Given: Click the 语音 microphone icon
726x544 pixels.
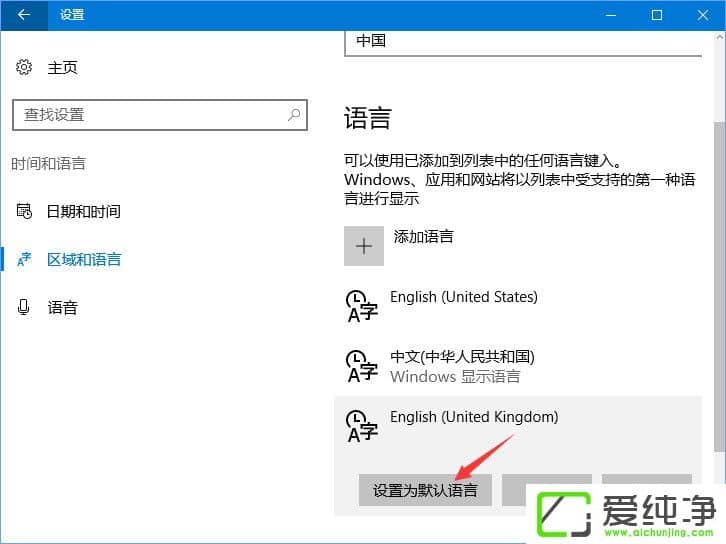Looking at the screenshot, I should [24, 307].
